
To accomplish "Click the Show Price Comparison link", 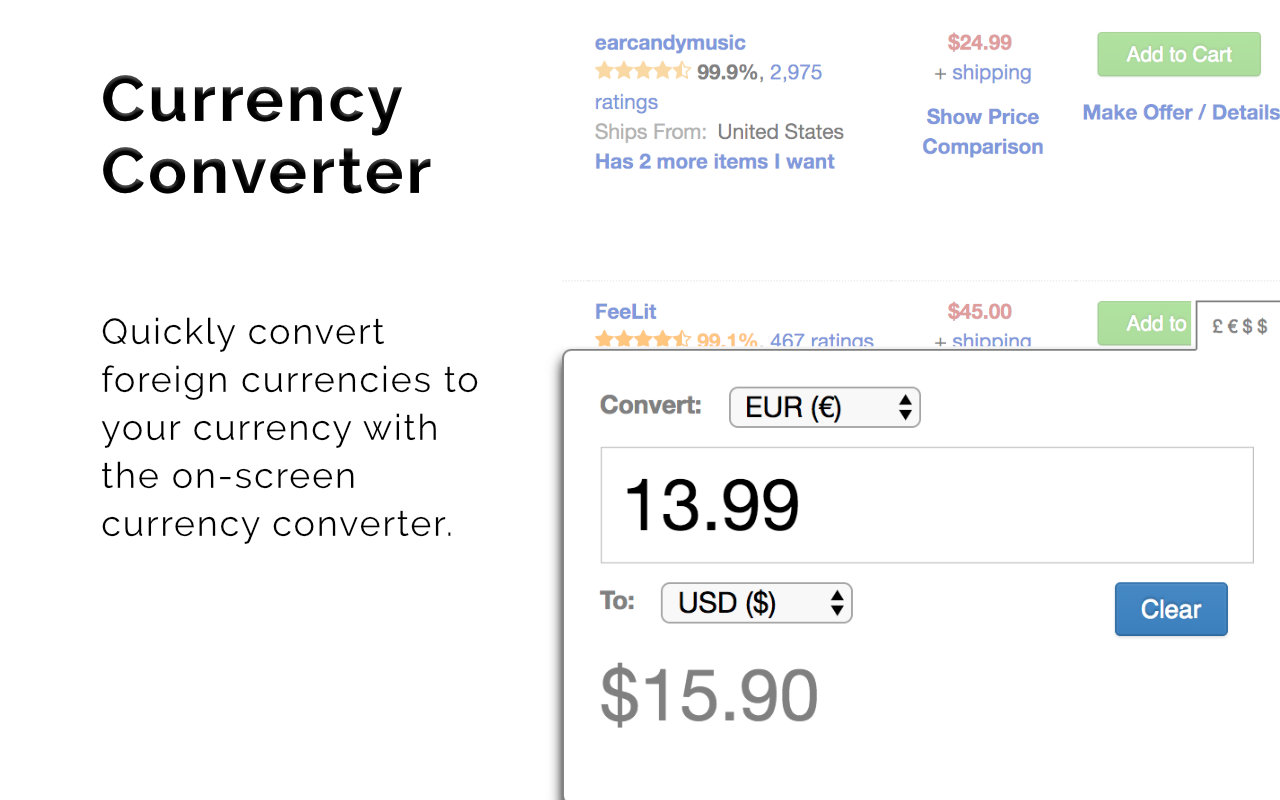I will click(x=982, y=131).
